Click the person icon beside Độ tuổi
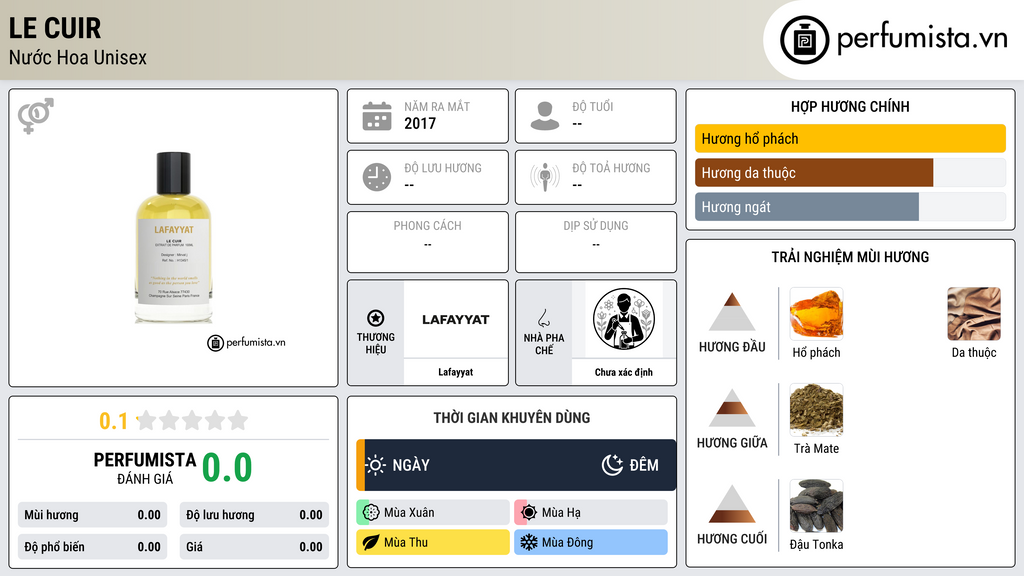The width and height of the screenshot is (1024, 576). click(545, 116)
